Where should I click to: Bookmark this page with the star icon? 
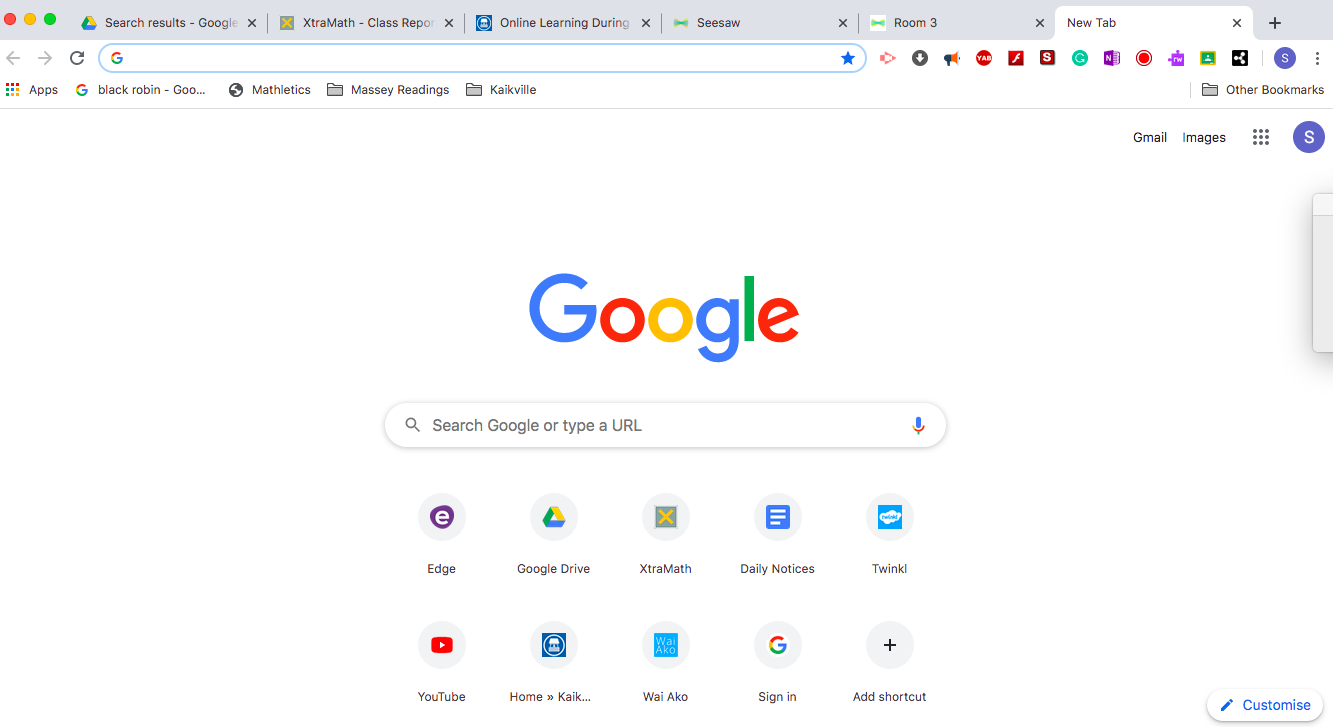coord(848,58)
